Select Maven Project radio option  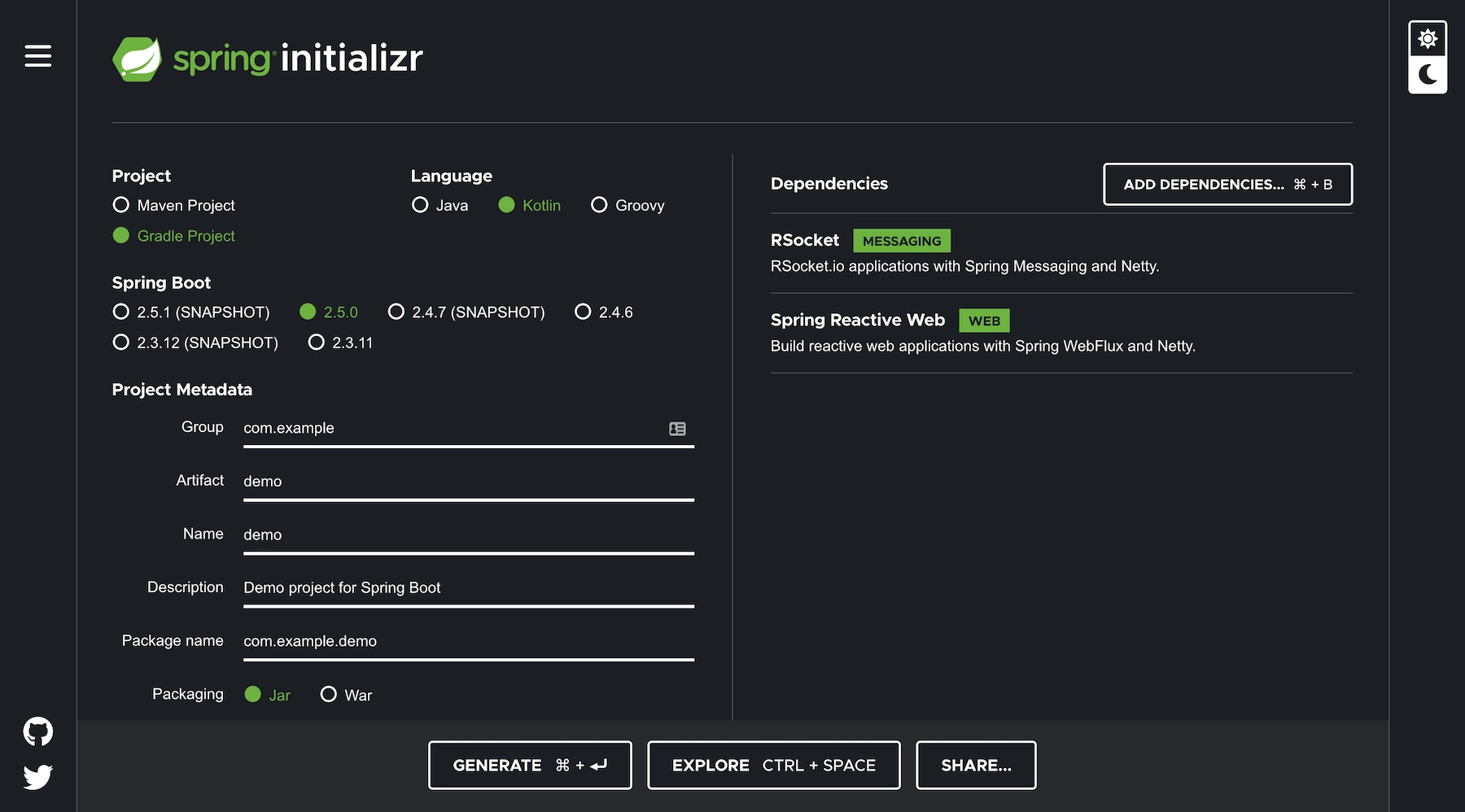point(173,205)
